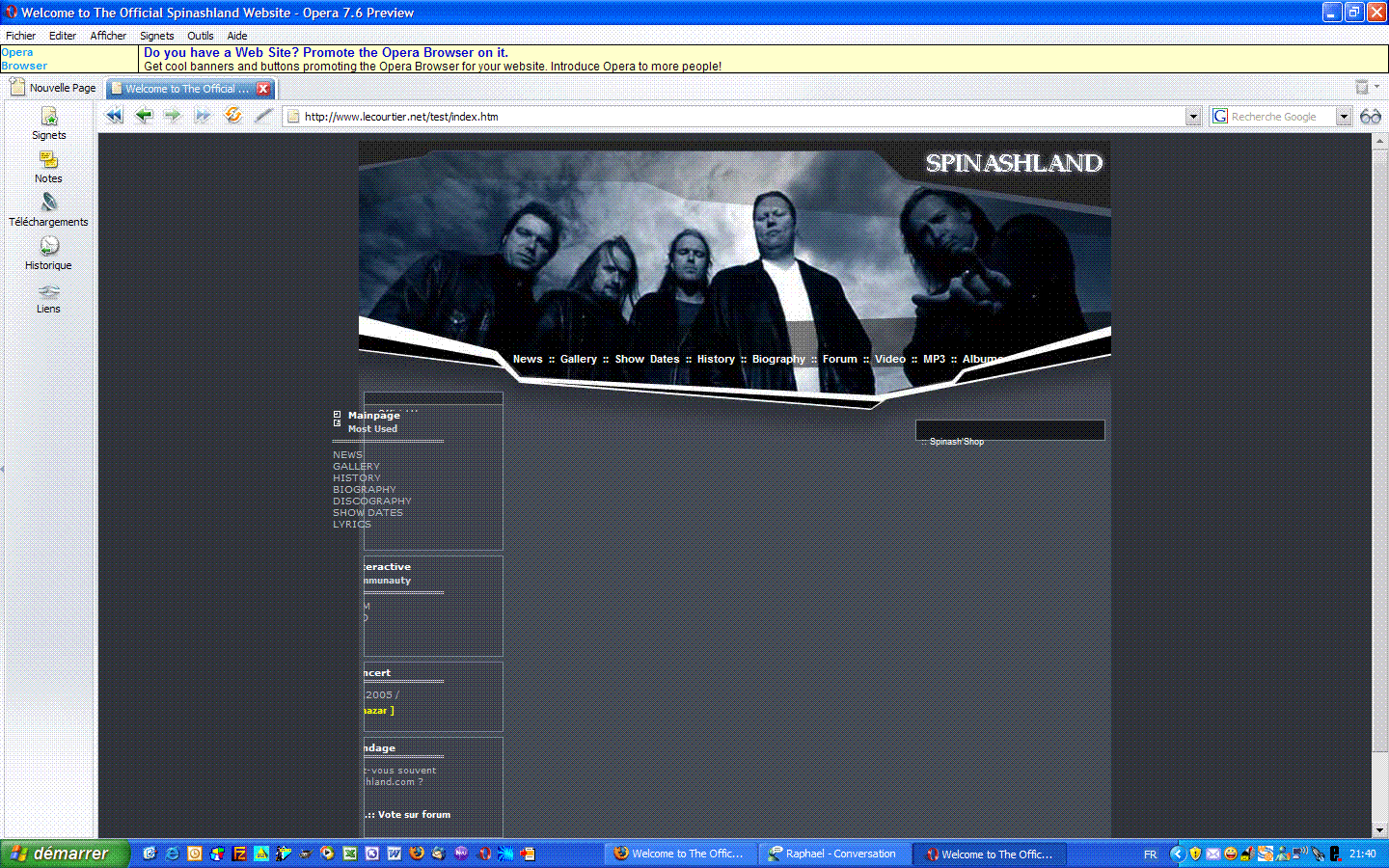Viewport: 1389px width, 868px height.
Task: Expand the address bar history dropdown
Action: (1193, 117)
